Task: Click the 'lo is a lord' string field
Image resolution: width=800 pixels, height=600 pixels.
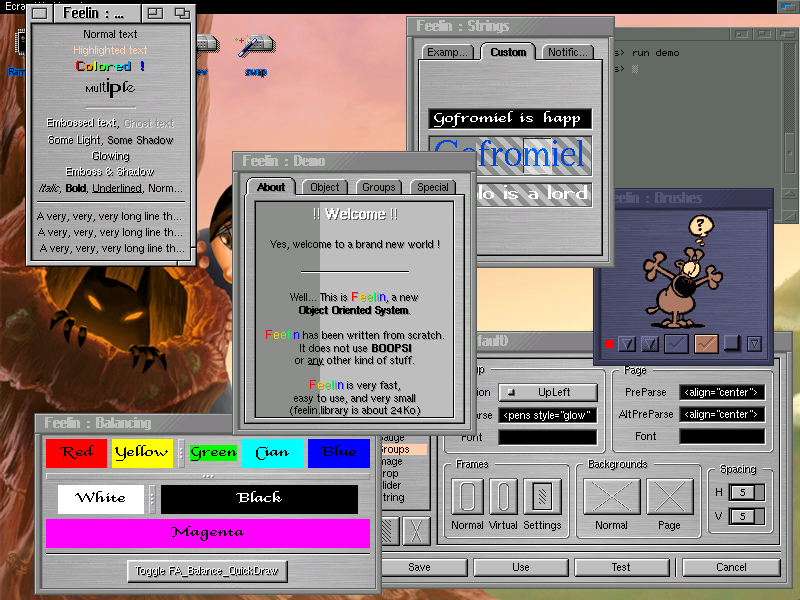Action: pyautogui.click(x=534, y=194)
